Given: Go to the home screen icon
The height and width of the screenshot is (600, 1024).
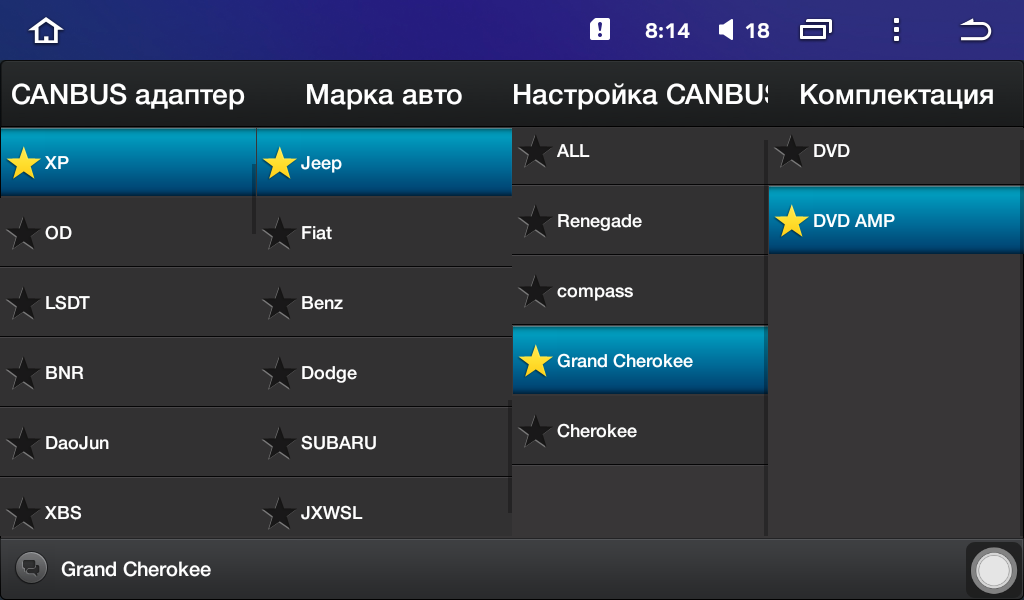Looking at the screenshot, I should point(46,30).
